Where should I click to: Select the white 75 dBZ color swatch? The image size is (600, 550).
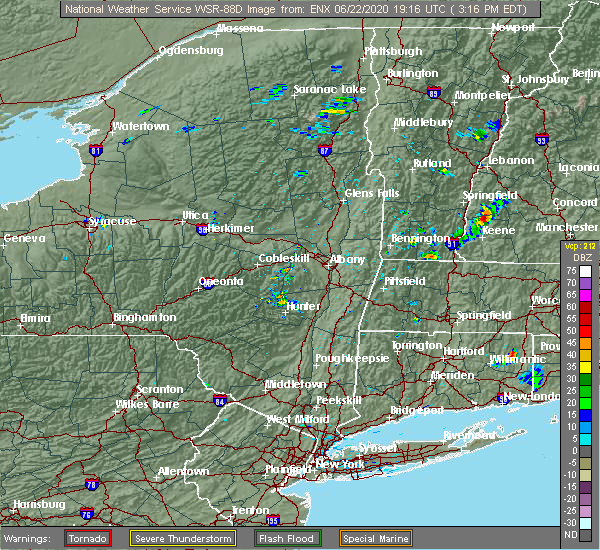click(585, 271)
